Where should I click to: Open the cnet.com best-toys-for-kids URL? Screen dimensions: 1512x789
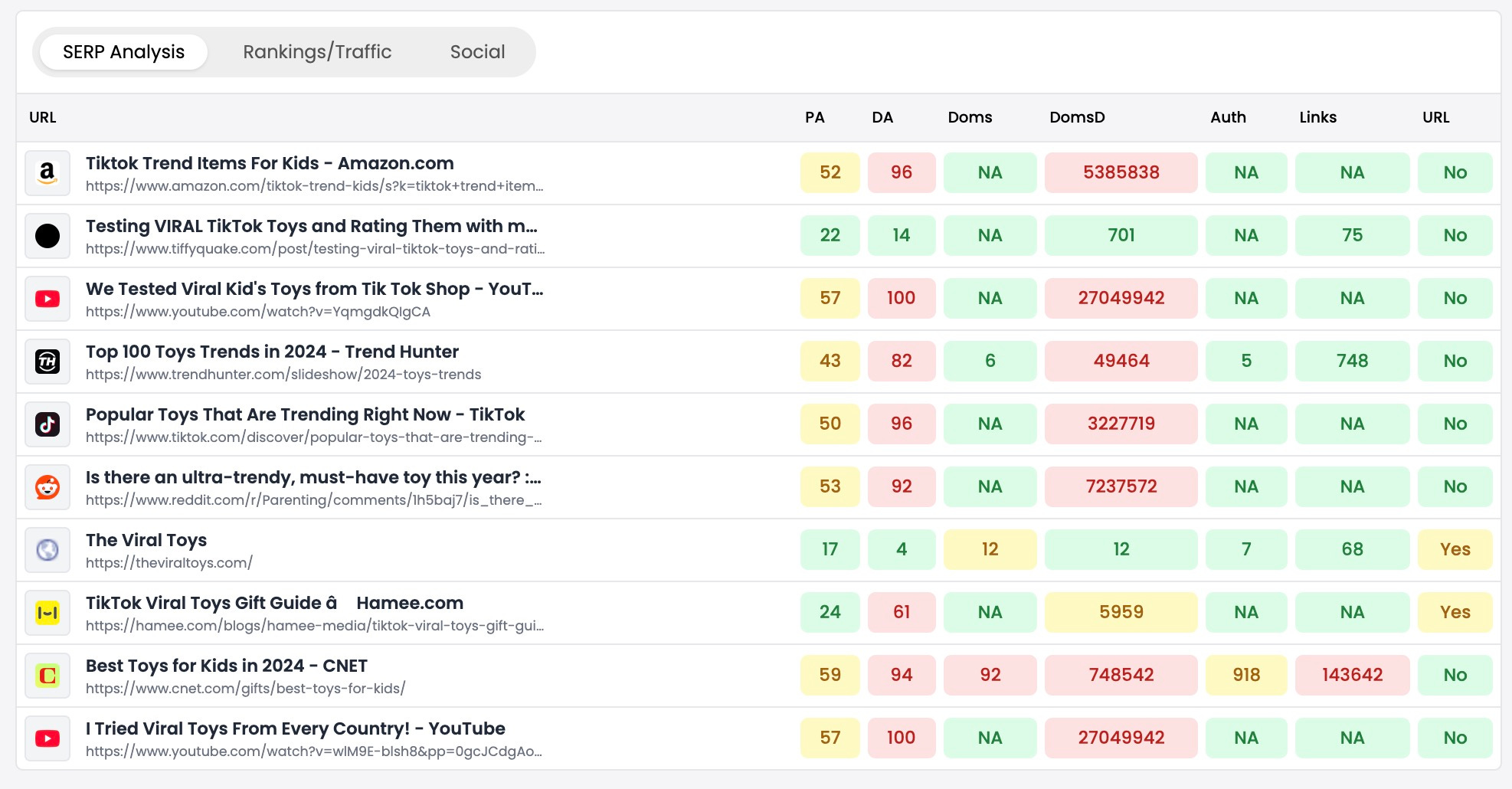coord(245,689)
